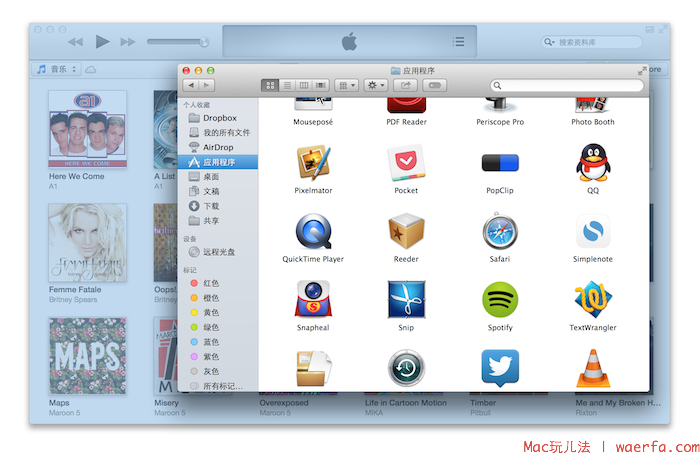Switch Finder to icon view

tap(270, 85)
